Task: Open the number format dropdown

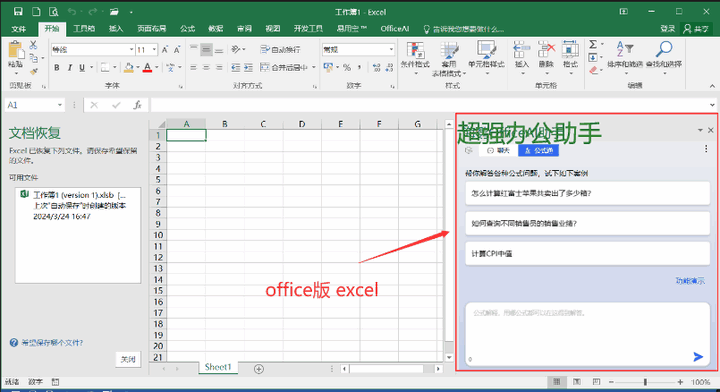Action: click(391, 50)
